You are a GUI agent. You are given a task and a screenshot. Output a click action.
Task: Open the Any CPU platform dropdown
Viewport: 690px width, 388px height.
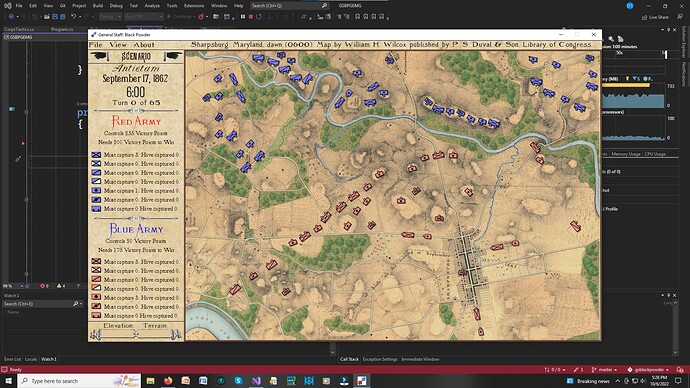[x=144, y=17]
